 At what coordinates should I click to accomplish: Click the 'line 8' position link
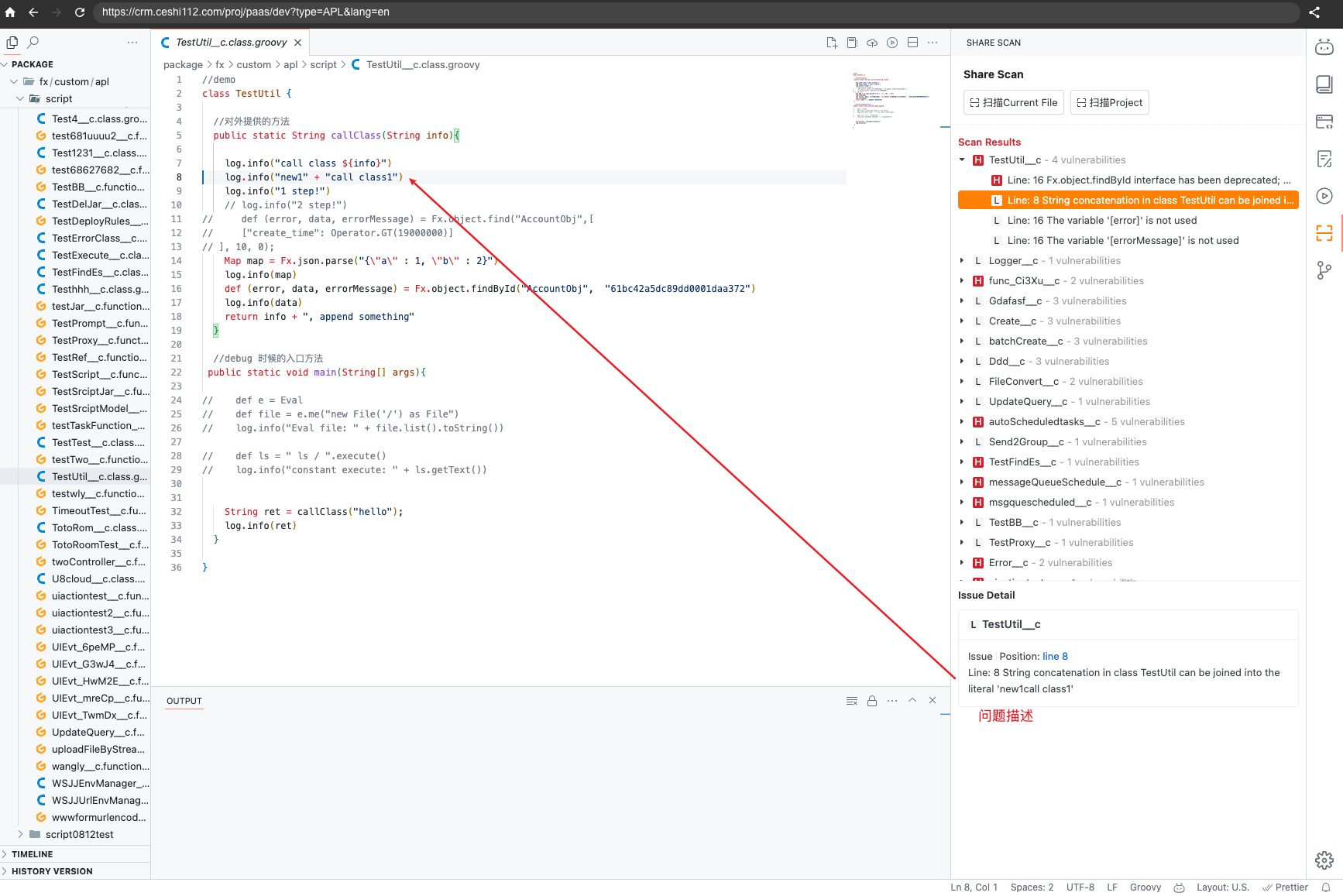pos(1055,656)
